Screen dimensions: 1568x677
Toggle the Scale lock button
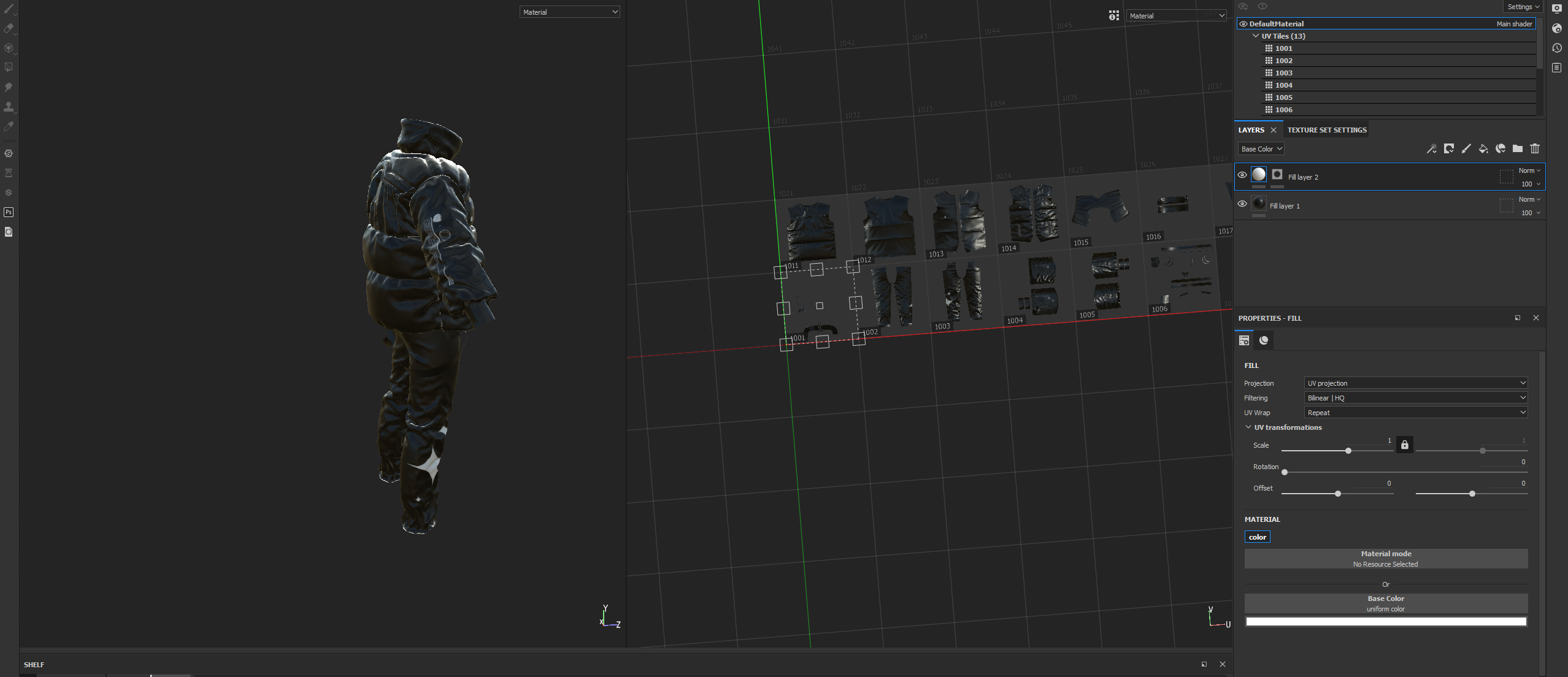point(1404,445)
